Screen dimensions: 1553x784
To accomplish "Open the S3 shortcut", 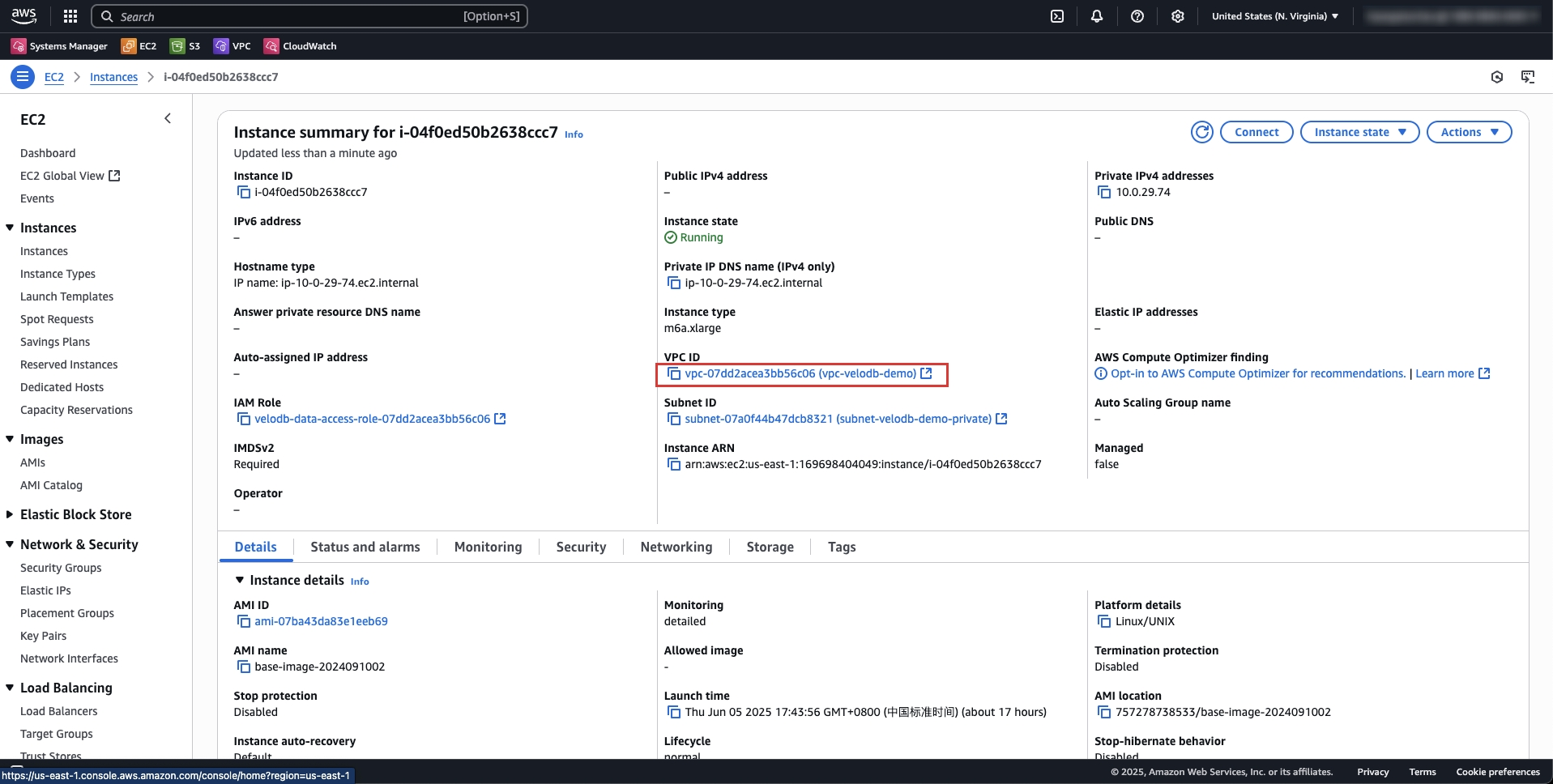I will [x=186, y=46].
